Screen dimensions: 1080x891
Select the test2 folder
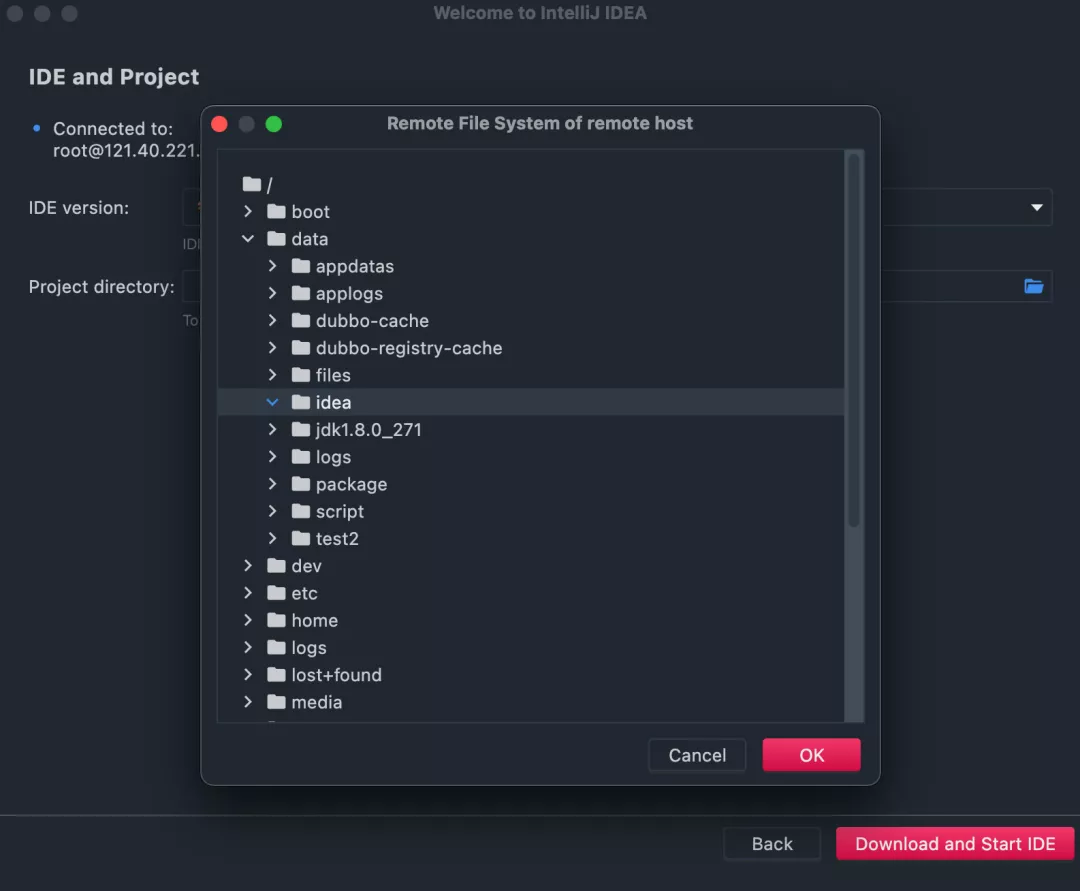coord(337,539)
